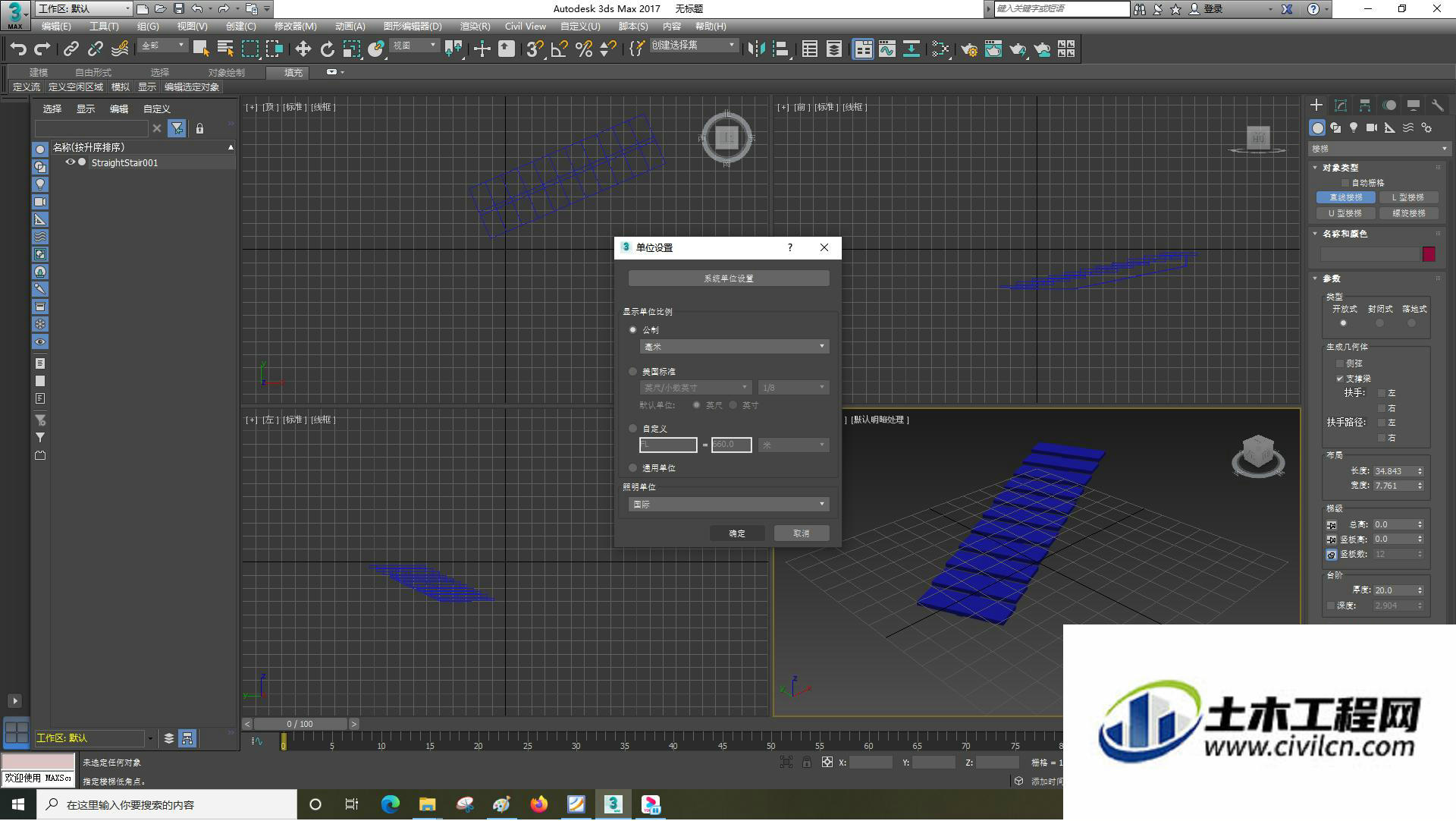This screenshot has height=821, width=1456.
Task: Open the Render Setup teapot icon
Action: [x=968, y=49]
